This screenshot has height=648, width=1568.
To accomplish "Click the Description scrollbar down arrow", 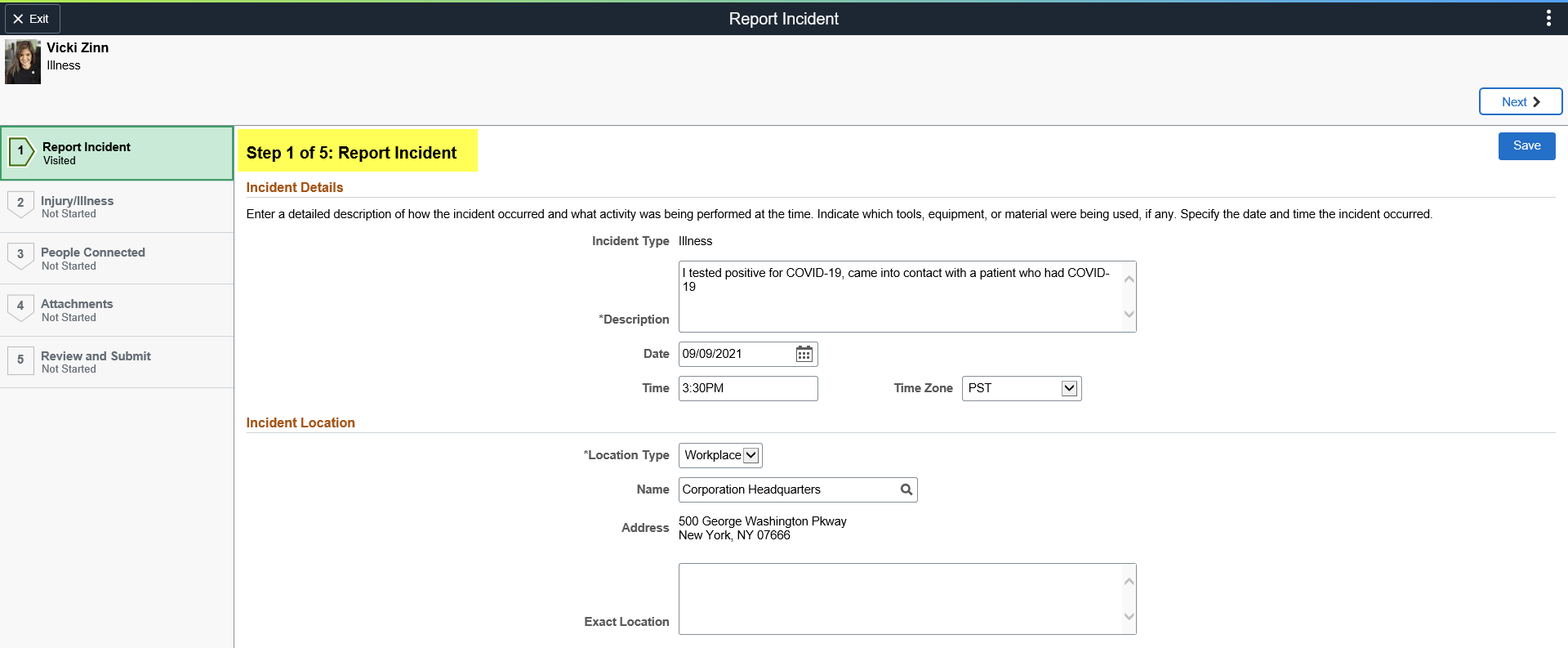I will (1129, 315).
